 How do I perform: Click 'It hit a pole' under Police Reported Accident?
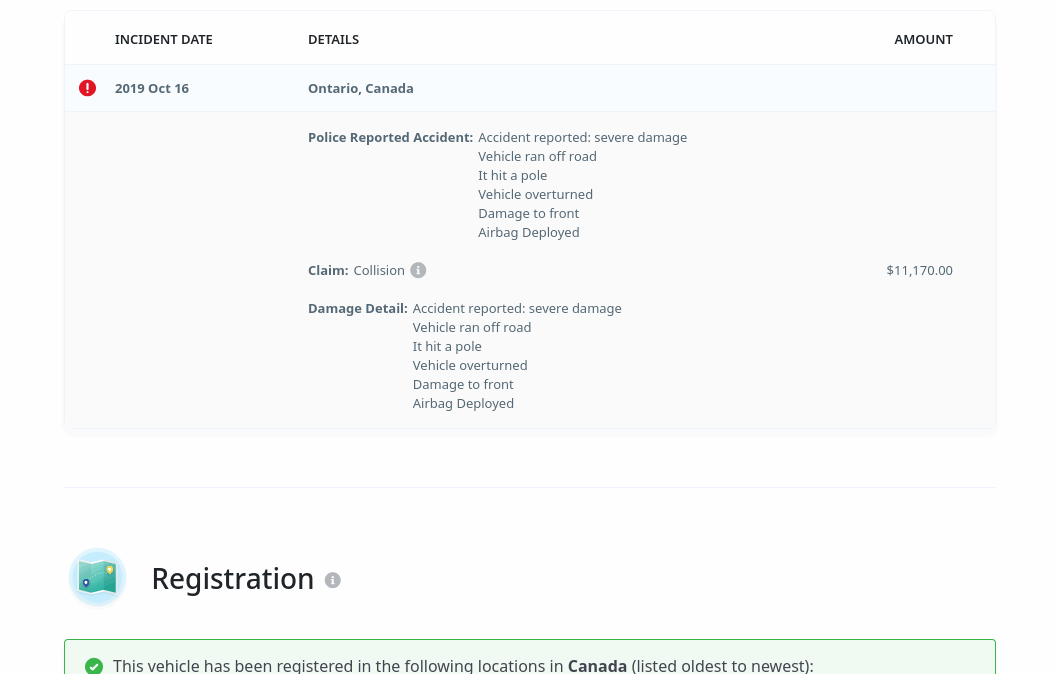(513, 176)
